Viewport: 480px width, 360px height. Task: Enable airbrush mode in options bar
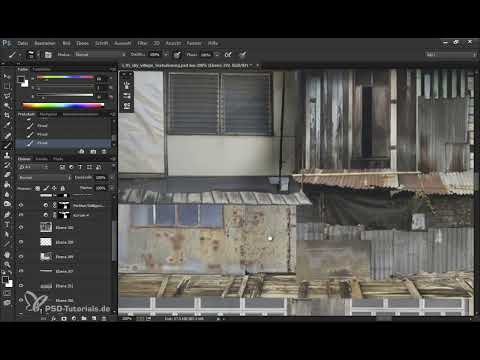coord(228,55)
